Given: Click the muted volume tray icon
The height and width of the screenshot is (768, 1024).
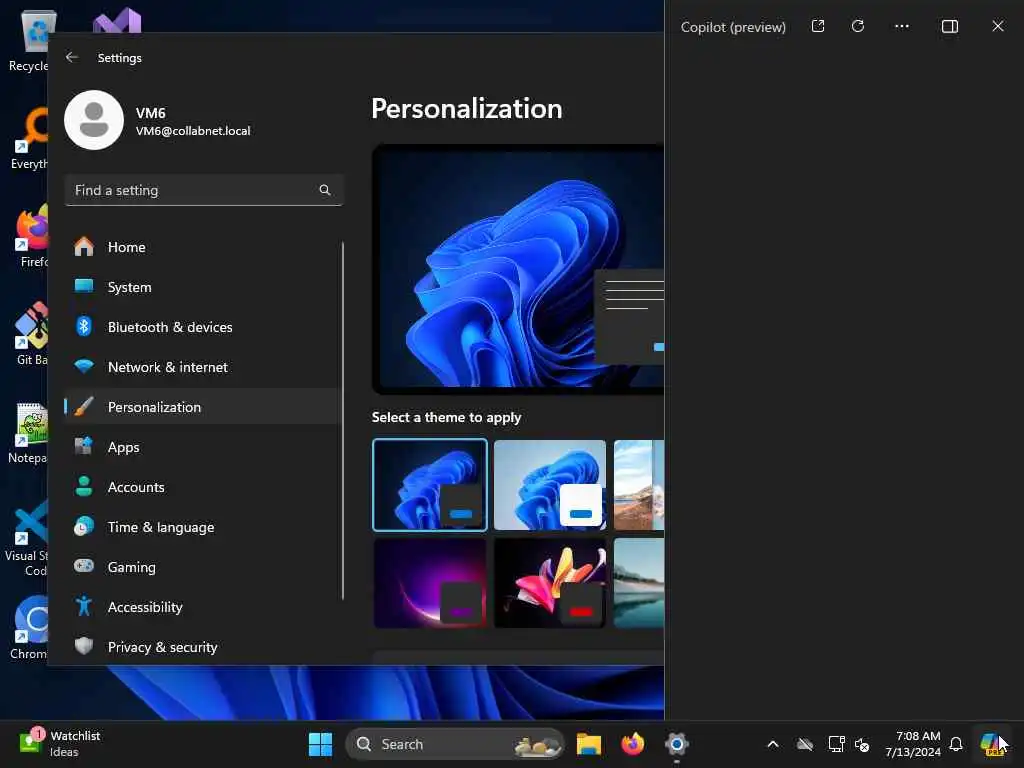Looking at the screenshot, I should (862, 744).
